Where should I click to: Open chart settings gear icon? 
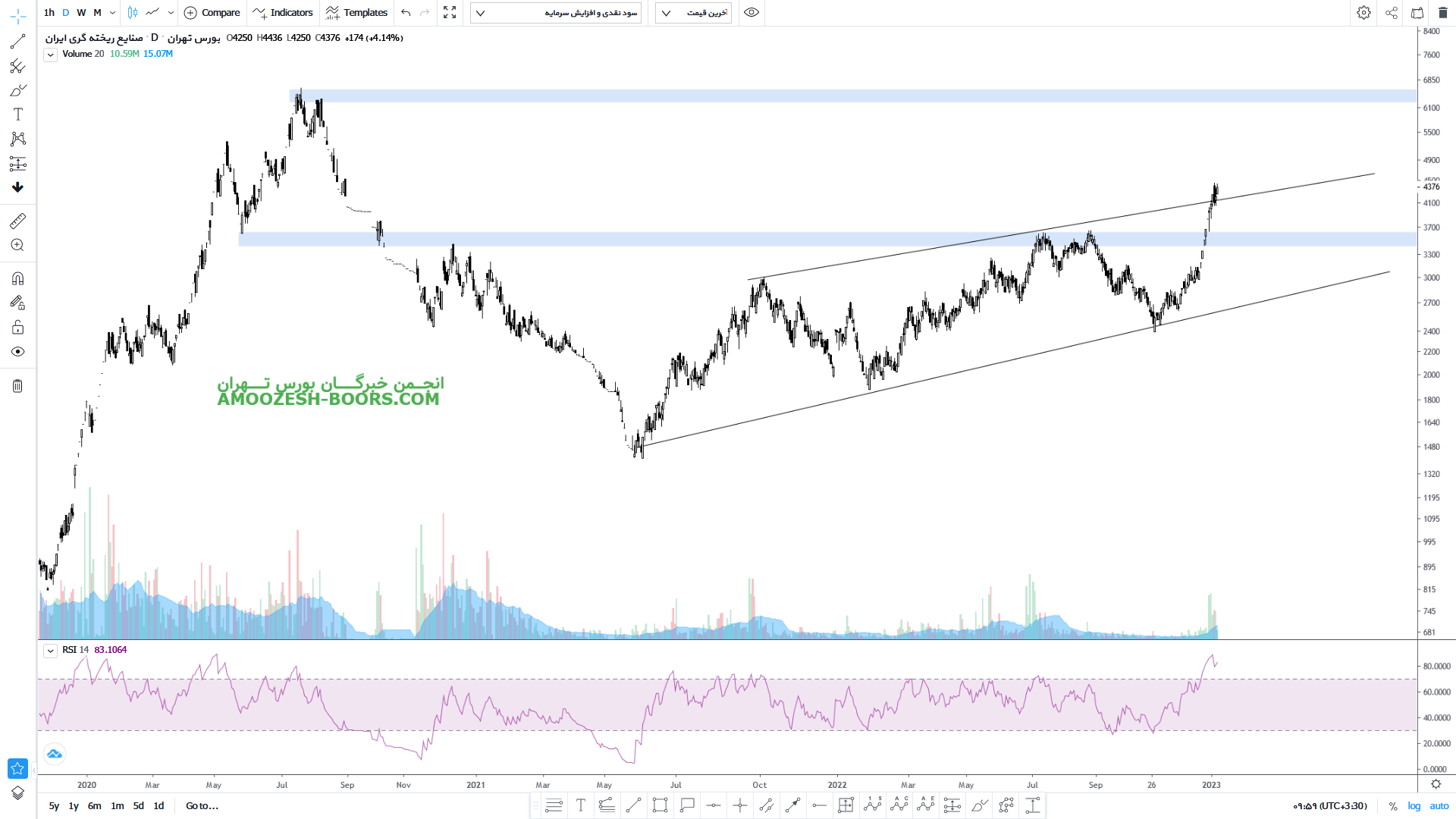(x=1363, y=13)
